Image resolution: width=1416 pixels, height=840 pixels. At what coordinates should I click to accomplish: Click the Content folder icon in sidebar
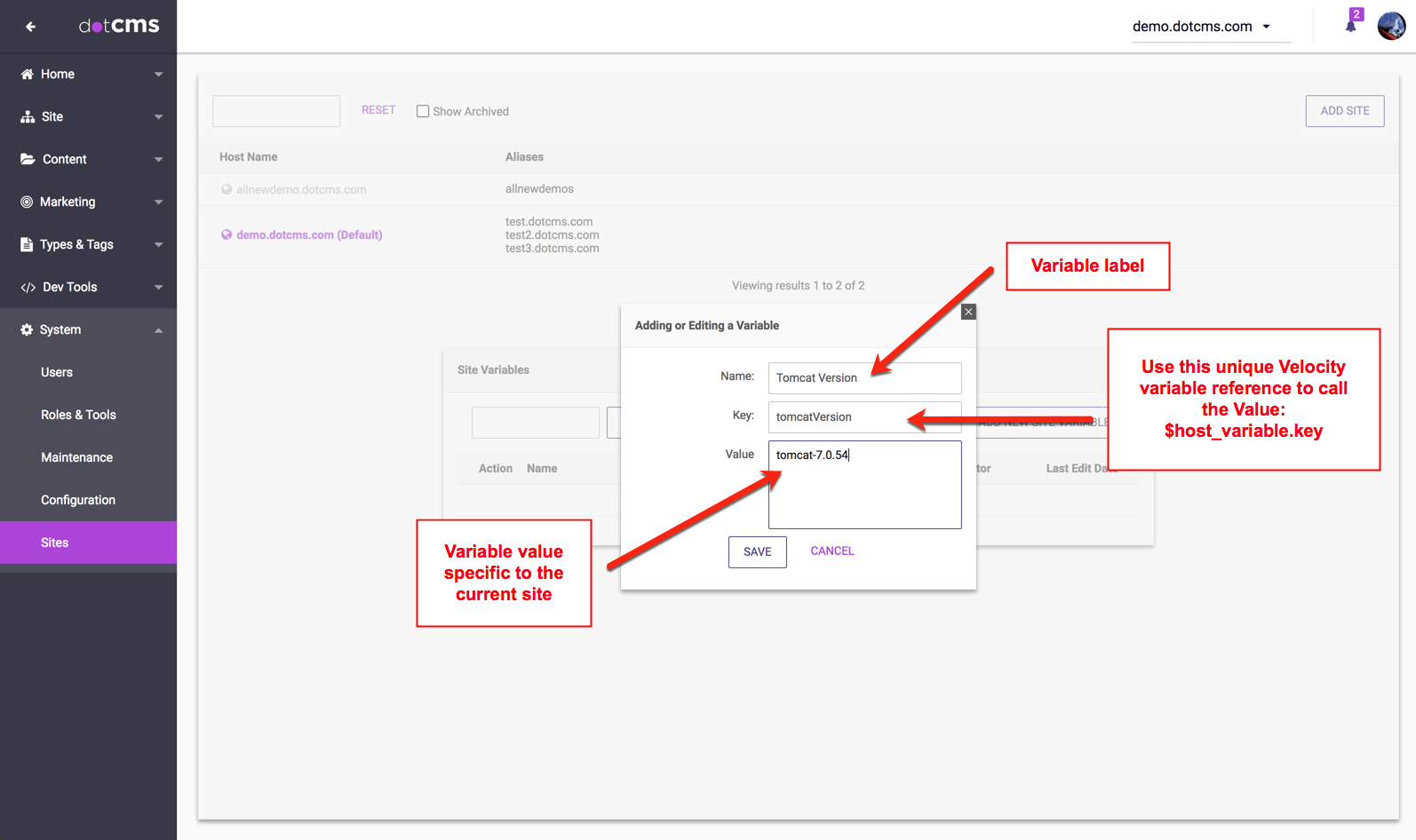(28, 159)
